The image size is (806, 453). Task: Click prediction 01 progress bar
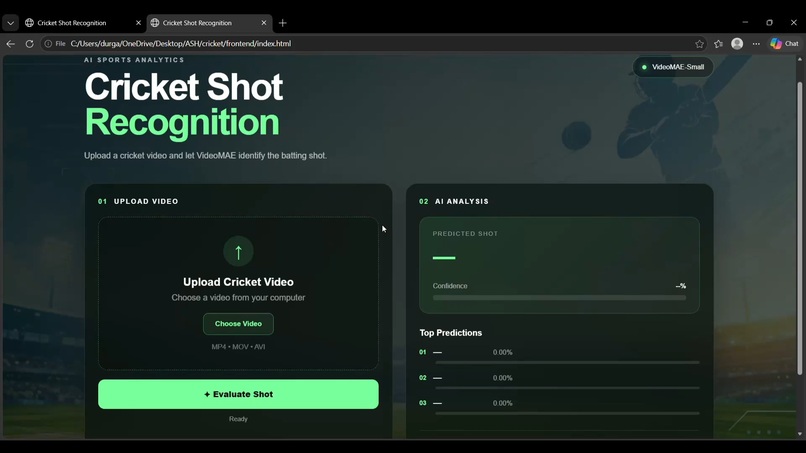(567, 363)
